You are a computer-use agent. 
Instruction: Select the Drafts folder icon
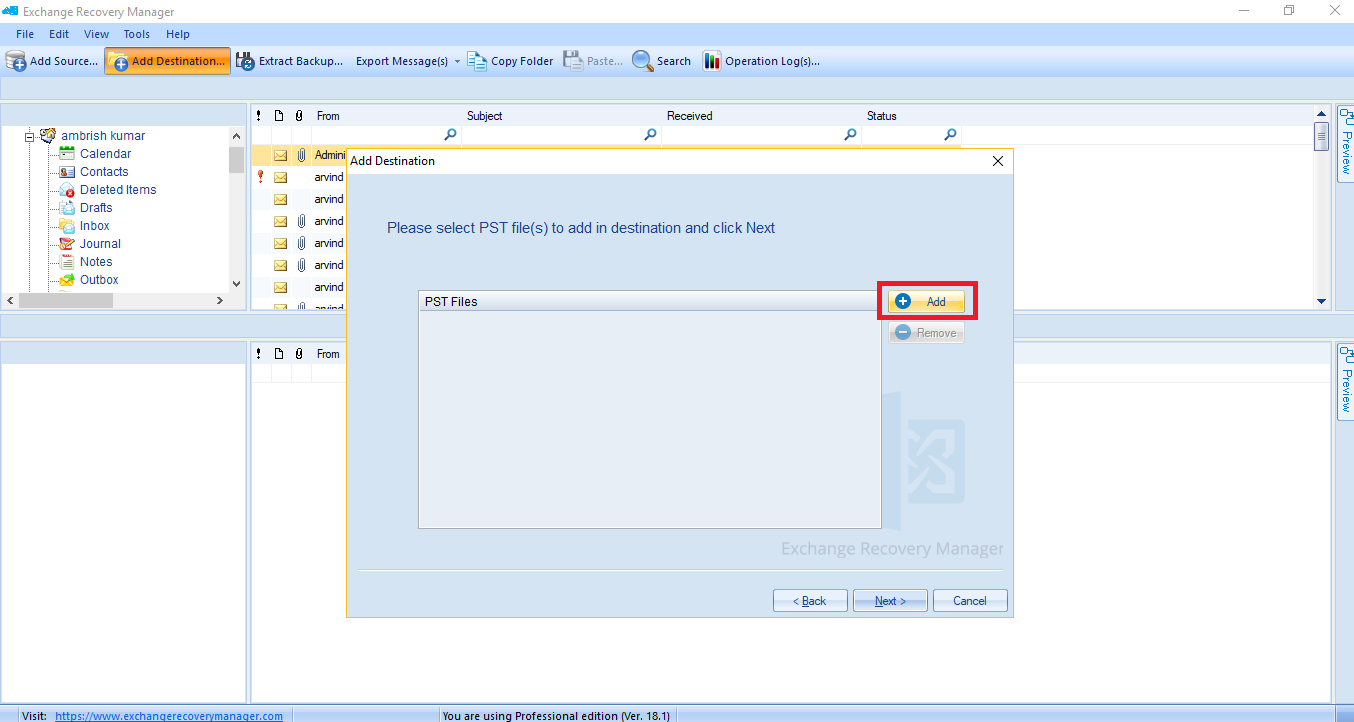click(67, 207)
